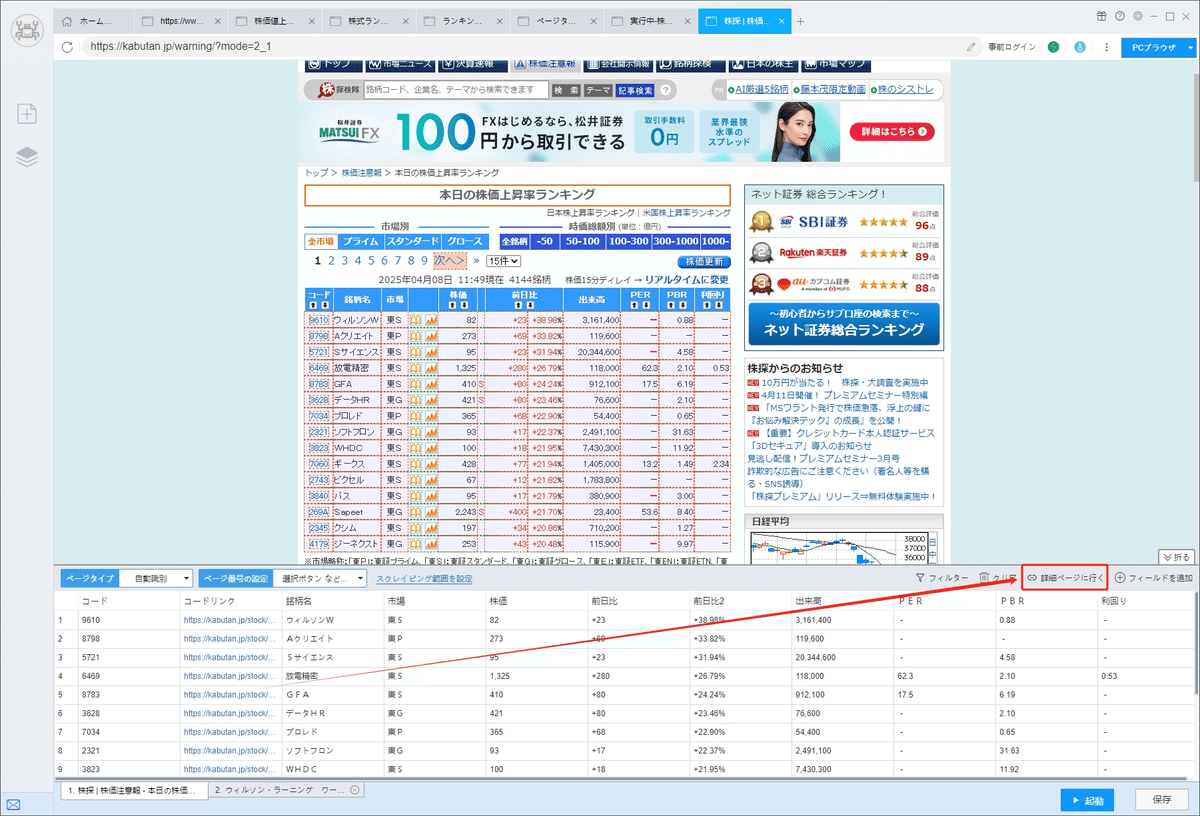1200x816 pixels.
Task: Close the active 株探 tab
Action: [x=781, y=21]
